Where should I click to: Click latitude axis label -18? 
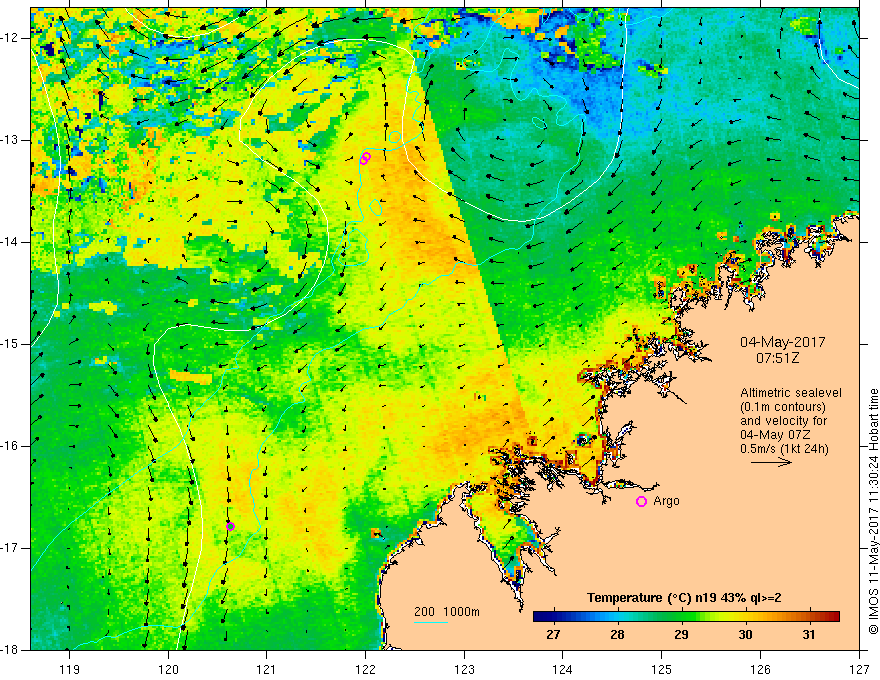pos(10,650)
